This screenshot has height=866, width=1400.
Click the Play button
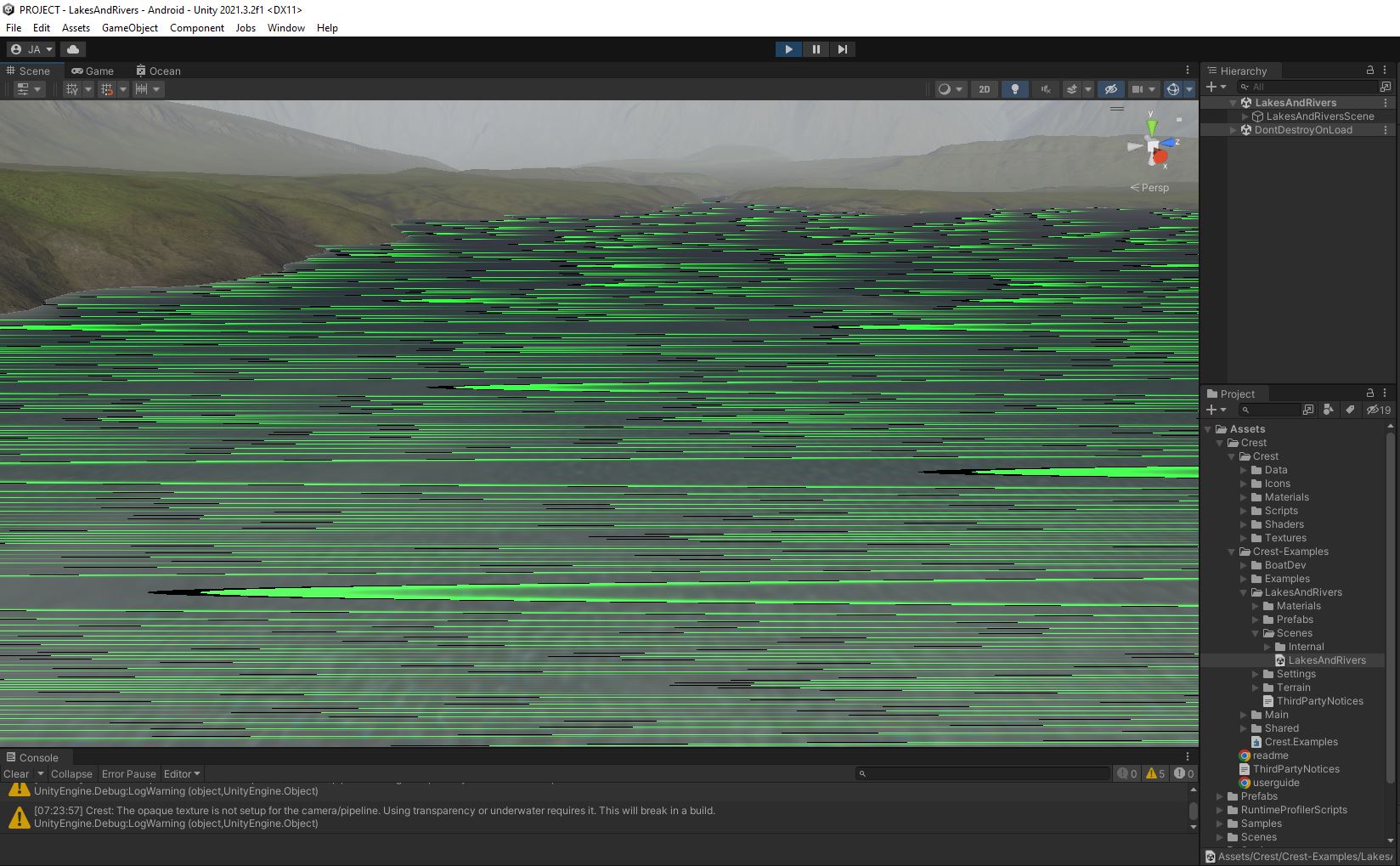(x=788, y=49)
